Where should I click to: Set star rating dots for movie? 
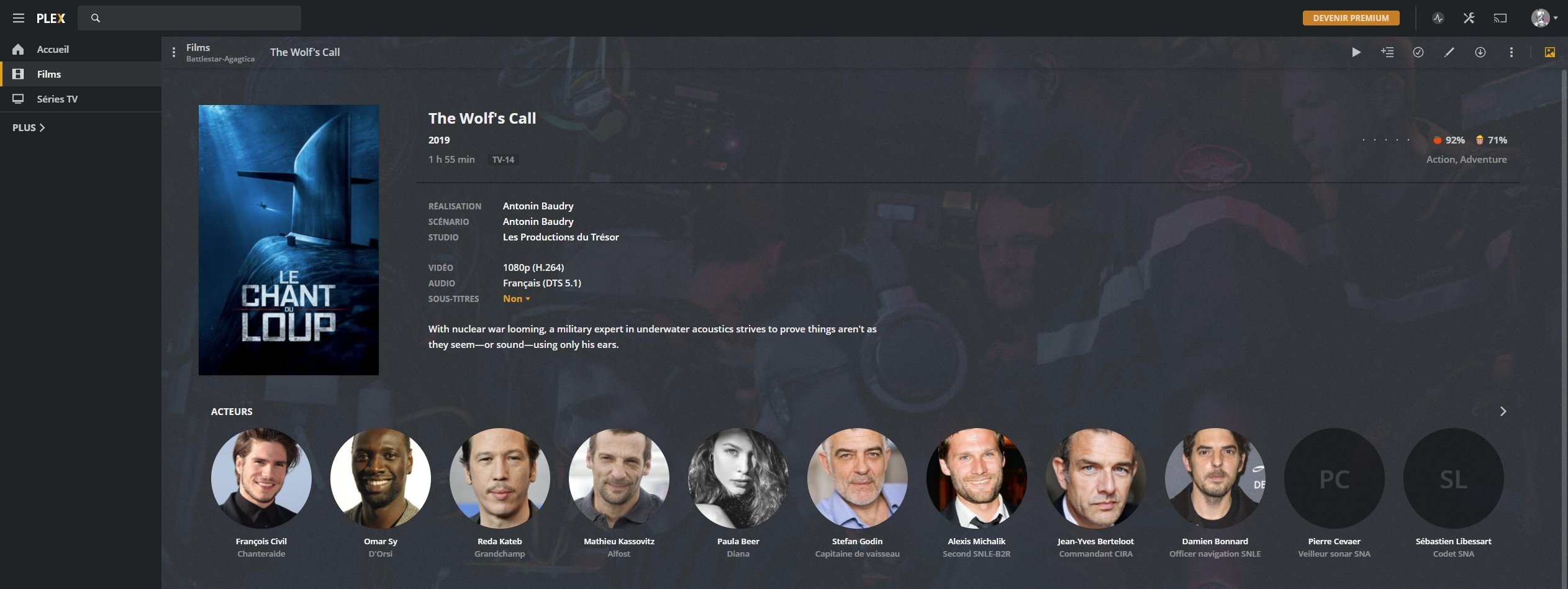tap(1386, 140)
